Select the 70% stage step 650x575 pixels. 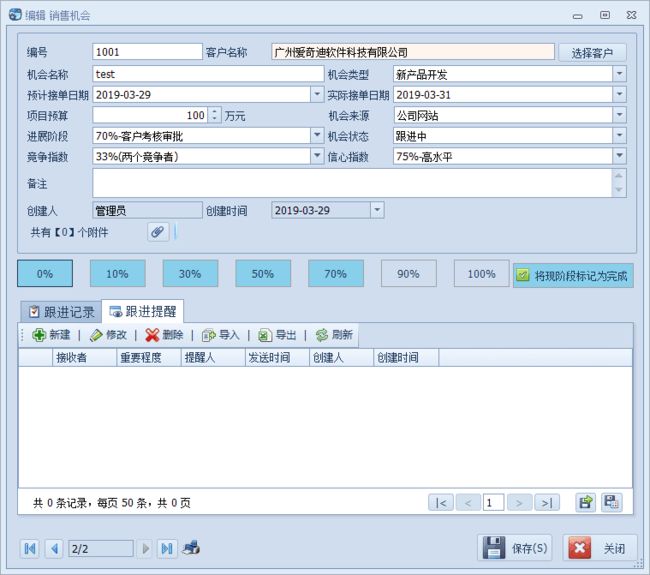click(336, 274)
